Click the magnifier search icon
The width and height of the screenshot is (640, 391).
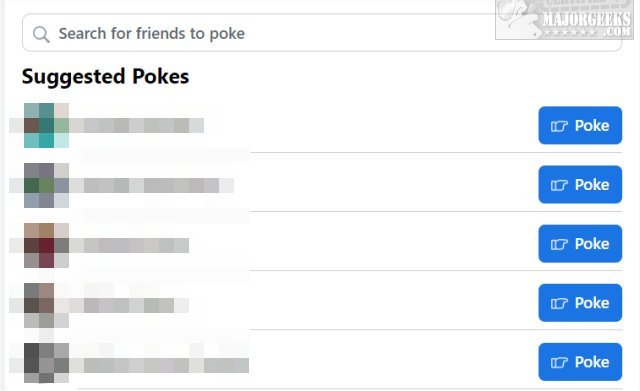pos(41,34)
